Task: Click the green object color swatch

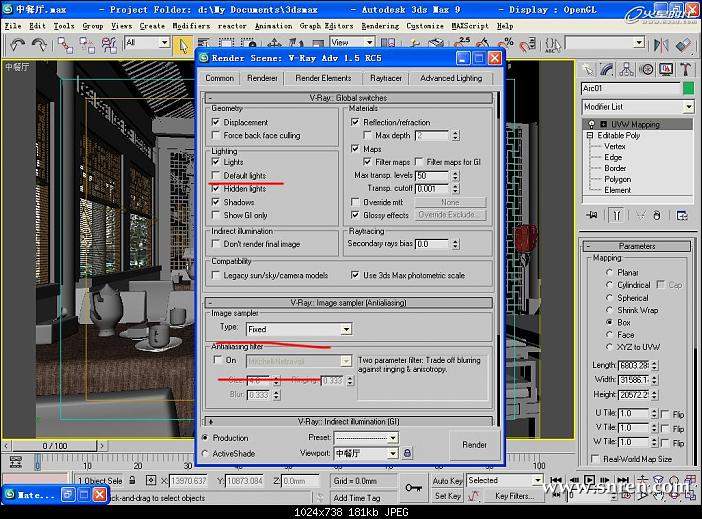Action: pyautogui.click(x=688, y=88)
